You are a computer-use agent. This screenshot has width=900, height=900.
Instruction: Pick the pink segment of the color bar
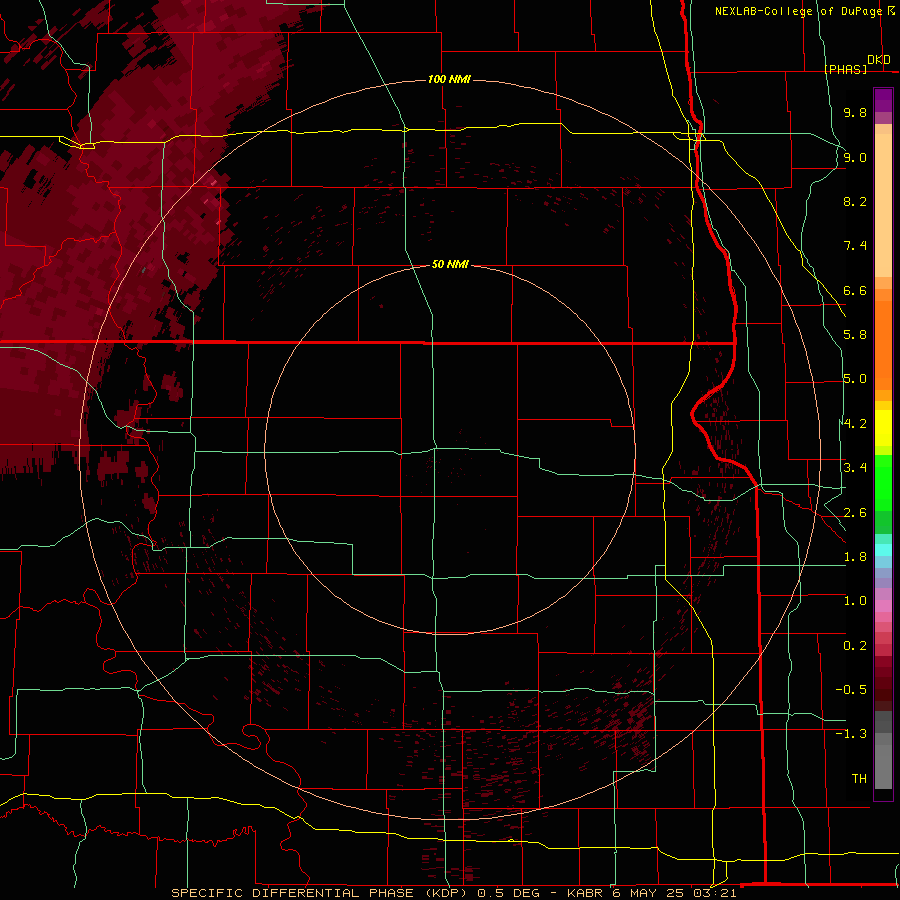tap(883, 606)
